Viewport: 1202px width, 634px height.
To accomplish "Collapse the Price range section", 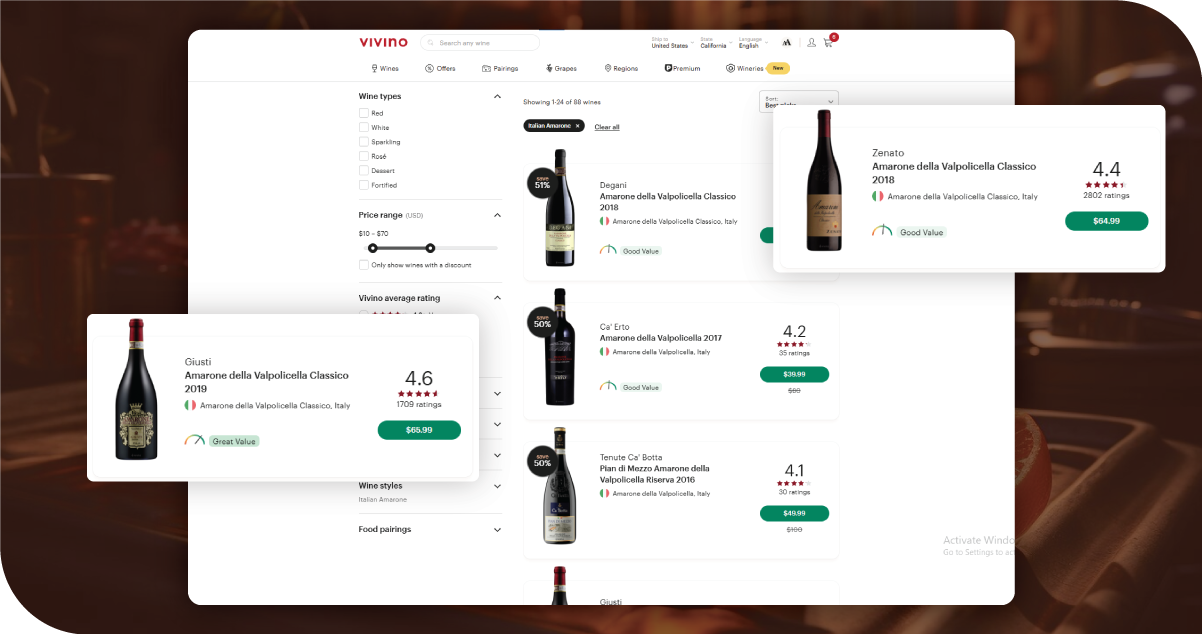I will click(497, 215).
